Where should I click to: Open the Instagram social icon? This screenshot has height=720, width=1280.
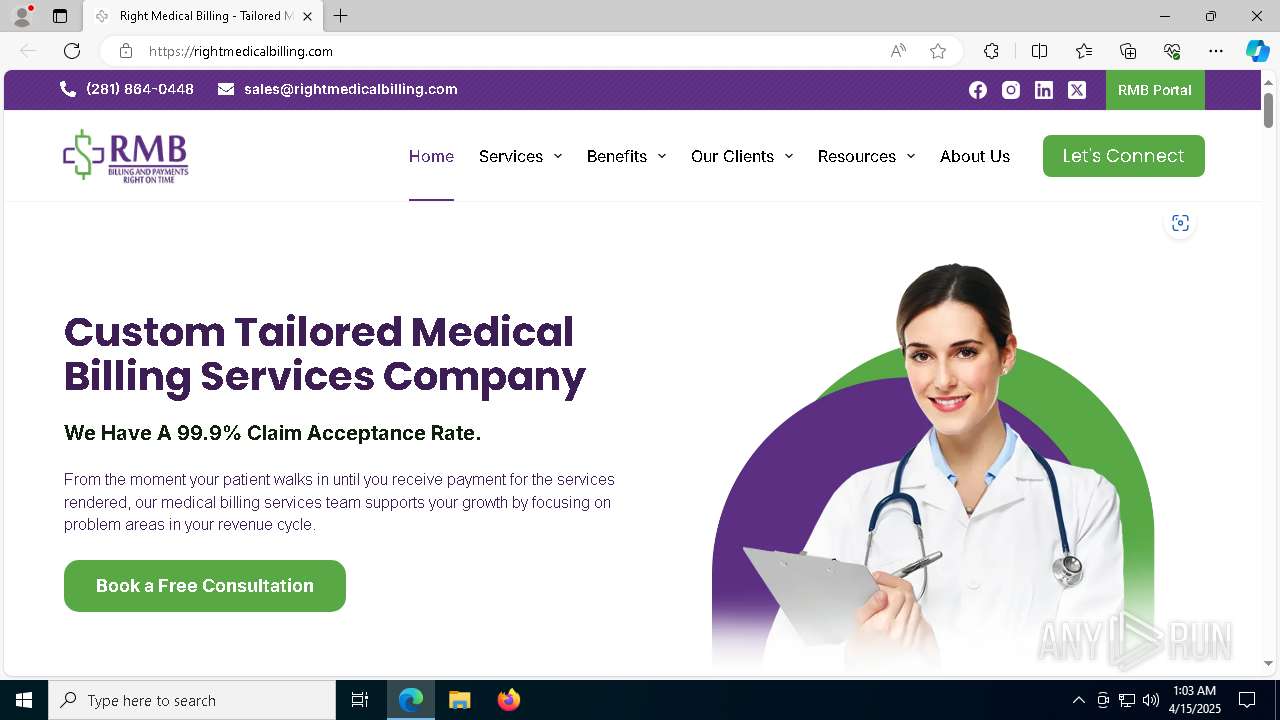coord(1011,90)
